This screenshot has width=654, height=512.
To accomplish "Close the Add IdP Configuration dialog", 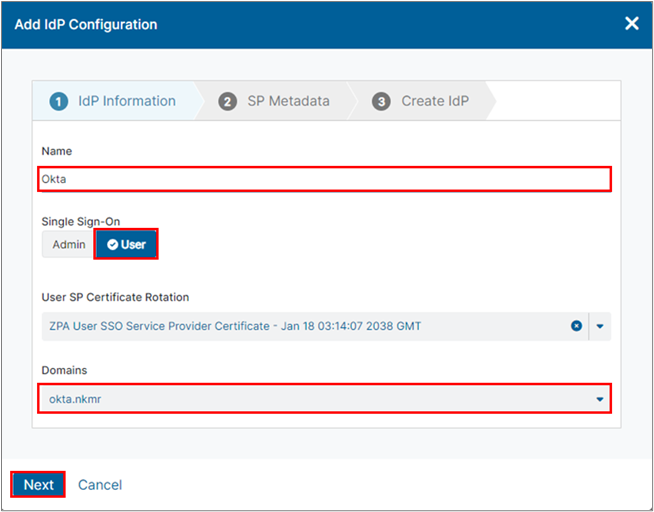I will click(631, 24).
